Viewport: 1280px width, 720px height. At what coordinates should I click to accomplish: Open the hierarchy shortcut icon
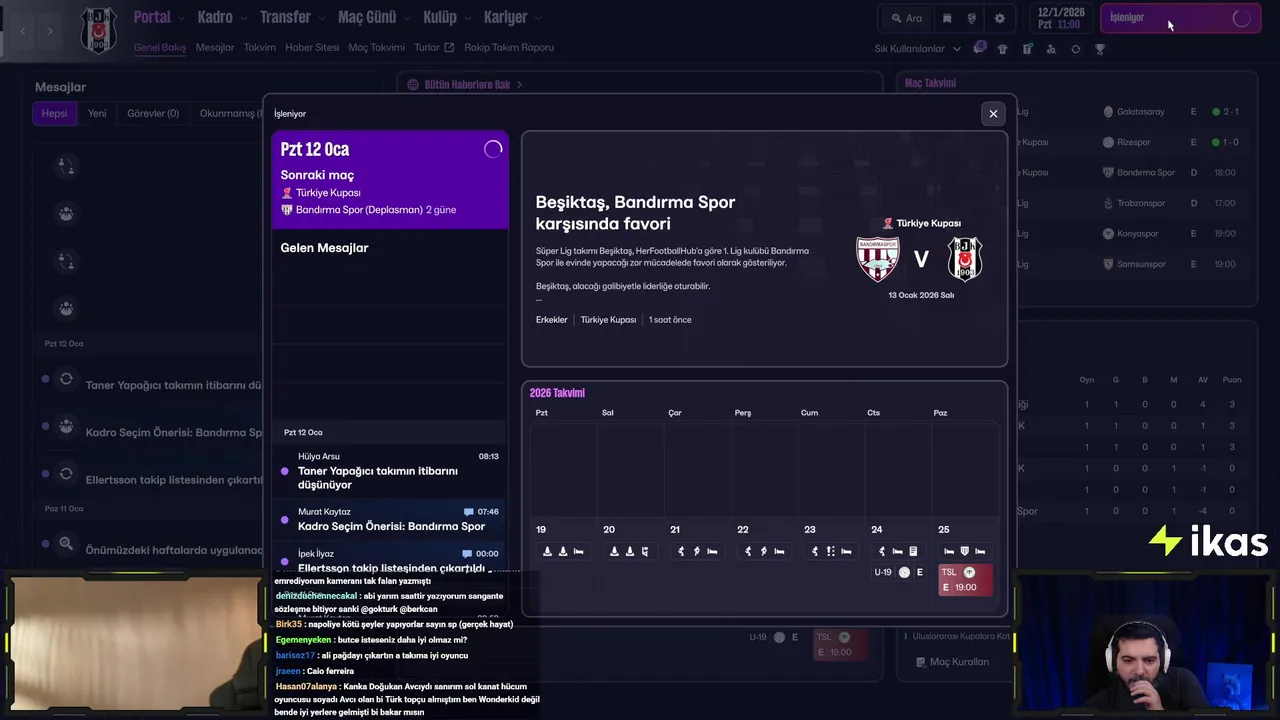pyautogui.click(x=1051, y=48)
